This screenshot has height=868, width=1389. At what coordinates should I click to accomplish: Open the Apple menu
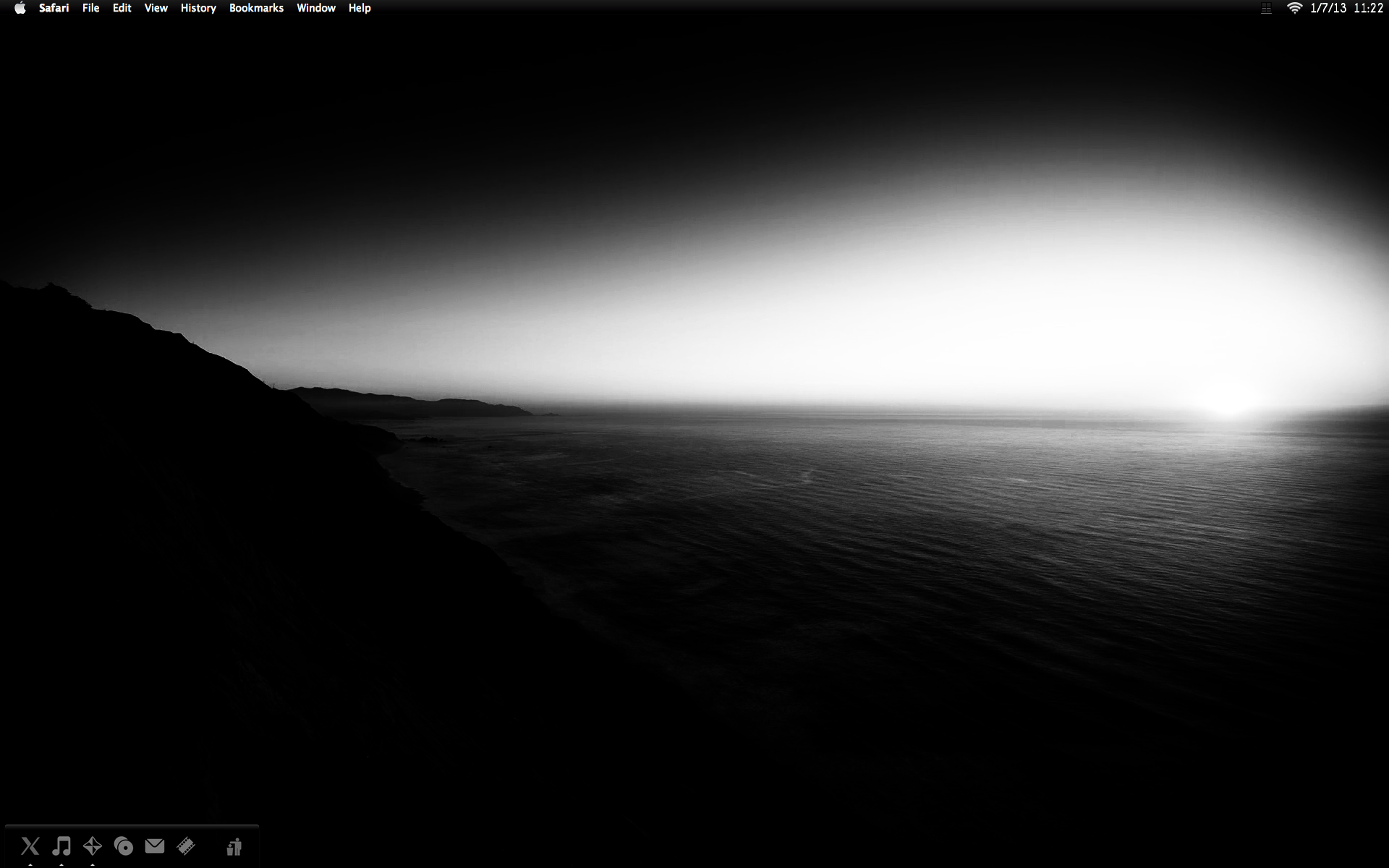tap(20, 8)
